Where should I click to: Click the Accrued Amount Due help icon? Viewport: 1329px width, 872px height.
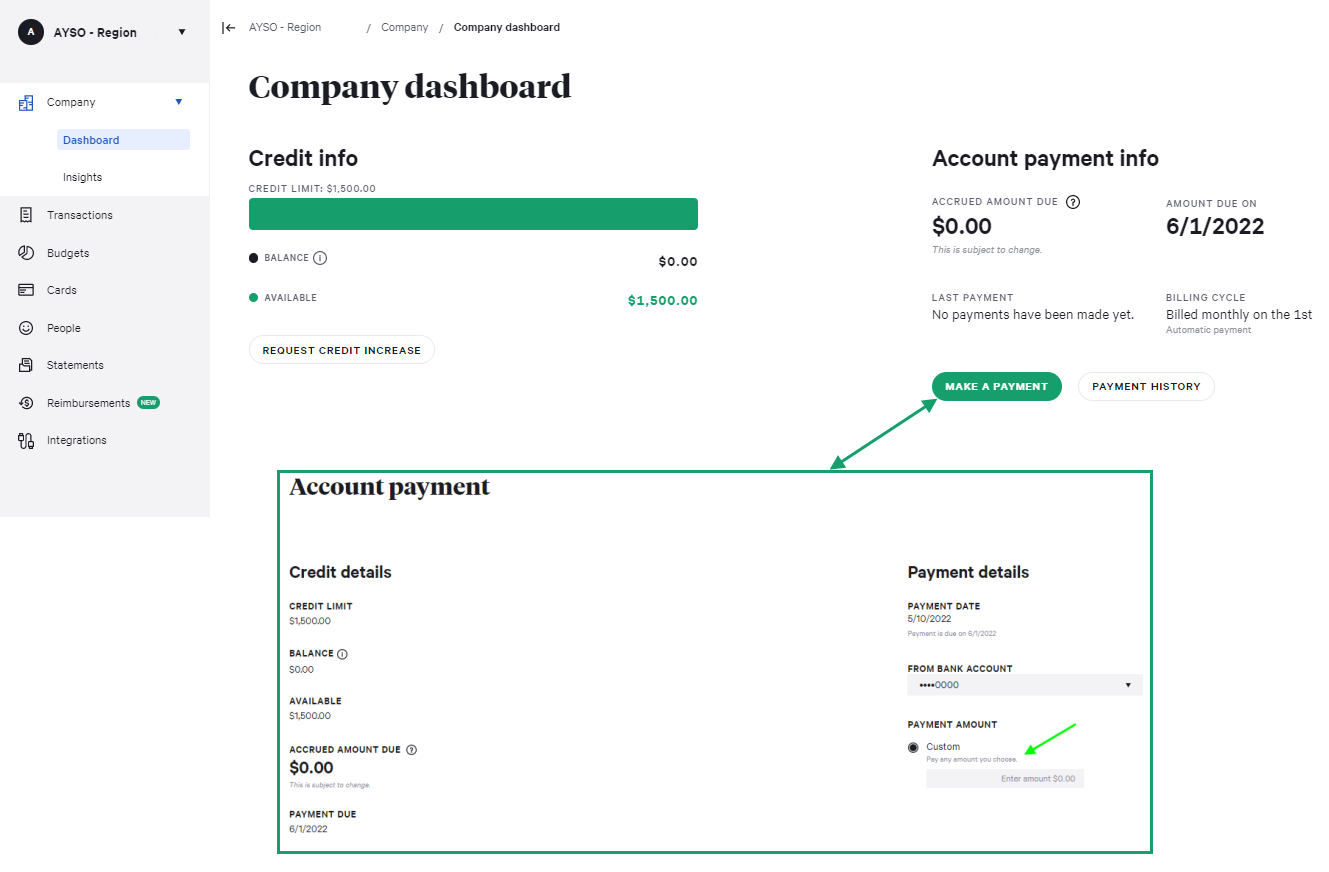[1073, 202]
